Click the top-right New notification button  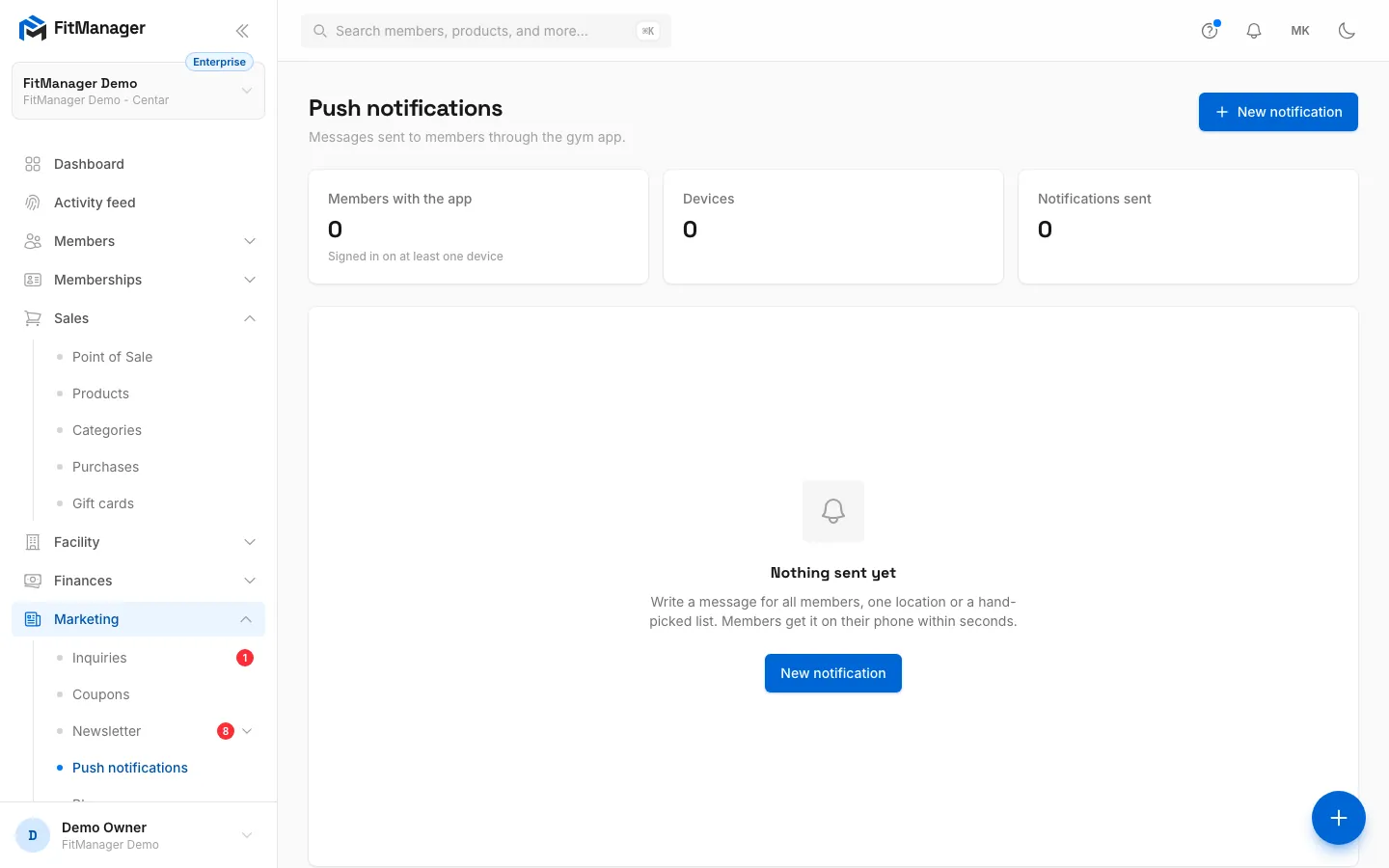tap(1278, 112)
